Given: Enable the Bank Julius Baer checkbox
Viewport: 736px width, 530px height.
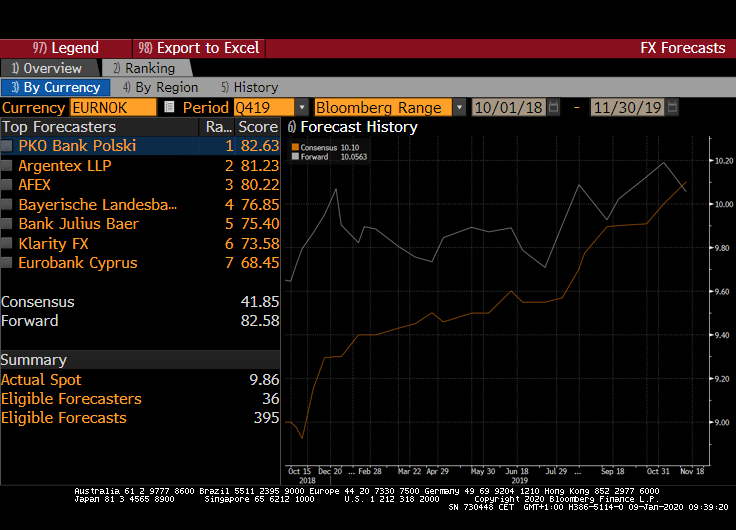Looking at the screenshot, I should 8,224.
